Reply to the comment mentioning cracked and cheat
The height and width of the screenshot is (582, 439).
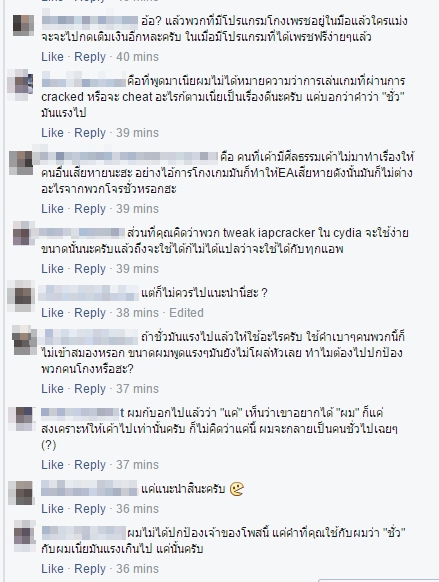[x=90, y=133]
